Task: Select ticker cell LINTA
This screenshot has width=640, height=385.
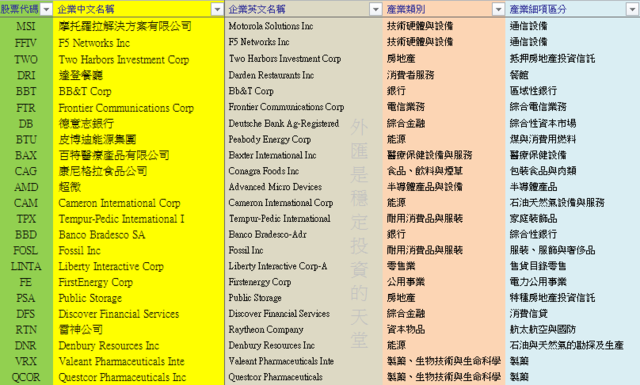Action: 26,267
